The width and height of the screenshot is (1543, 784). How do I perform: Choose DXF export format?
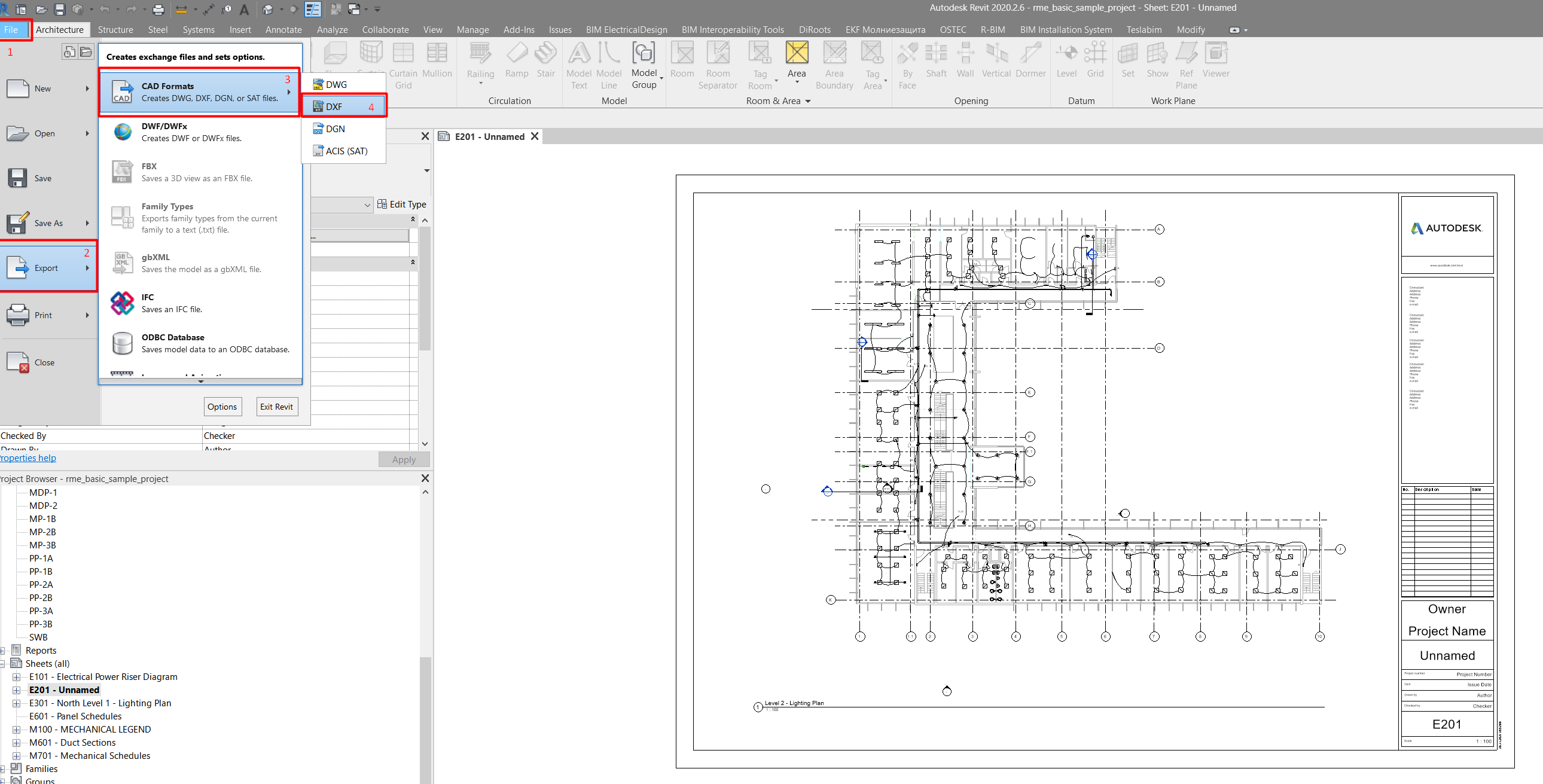tap(344, 106)
